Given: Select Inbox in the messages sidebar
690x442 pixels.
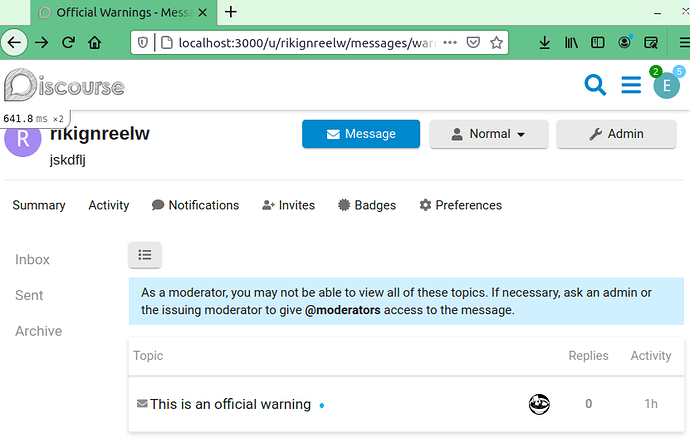Looking at the screenshot, I should (x=32, y=260).
